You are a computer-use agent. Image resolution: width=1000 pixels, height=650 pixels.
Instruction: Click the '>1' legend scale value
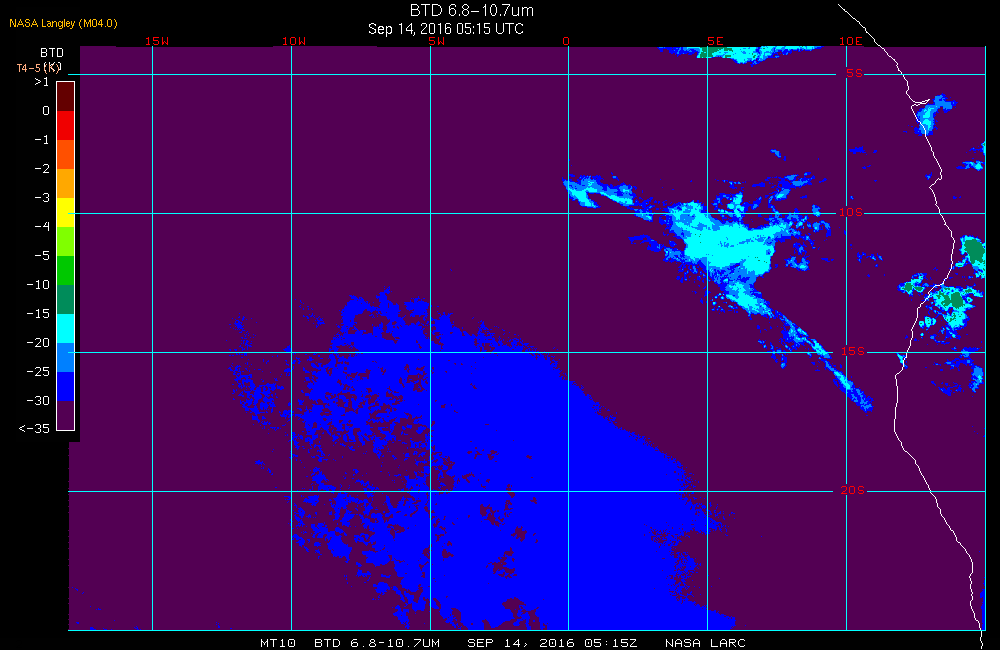coord(42,82)
